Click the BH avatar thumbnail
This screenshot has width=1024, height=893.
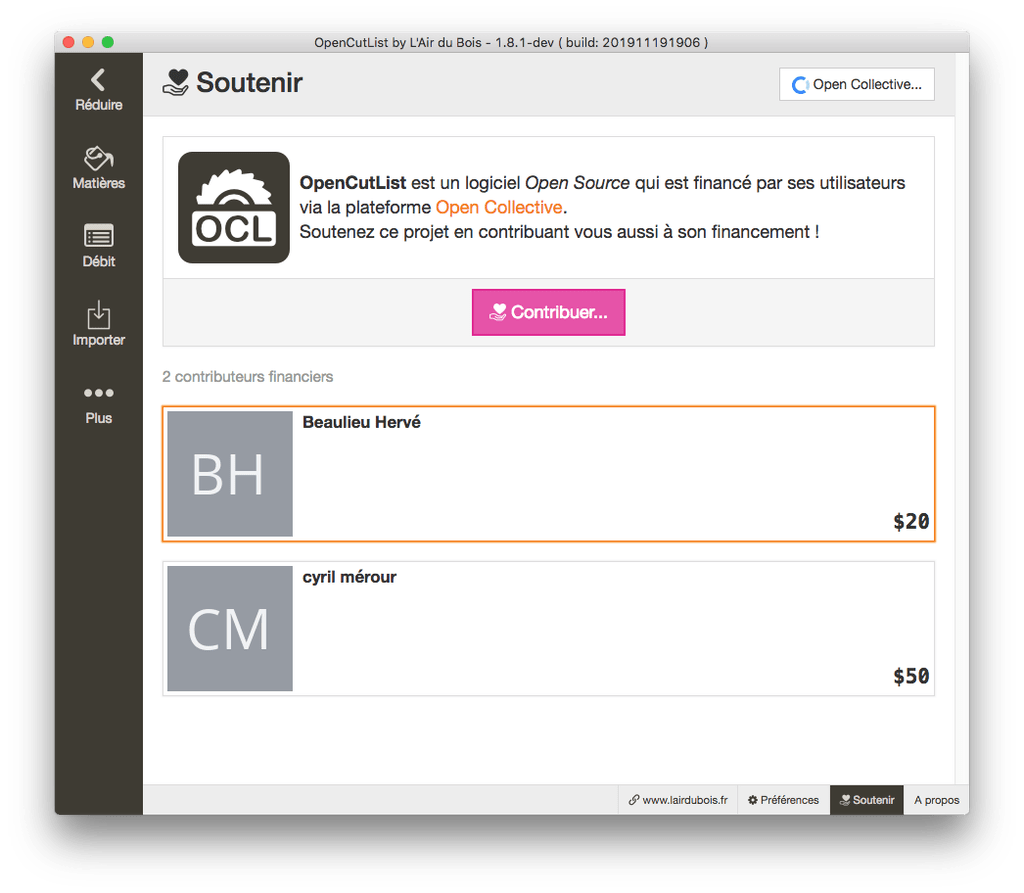pos(230,474)
